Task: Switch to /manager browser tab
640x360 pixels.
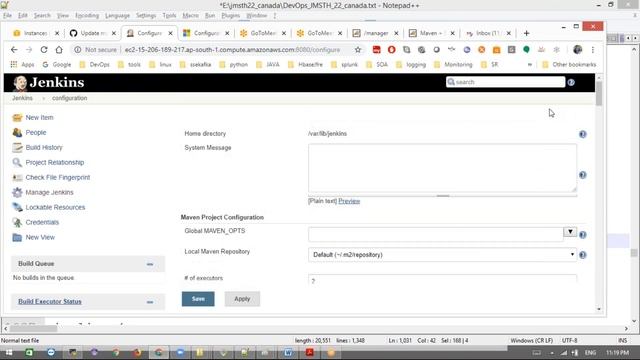Action: pos(375,33)
